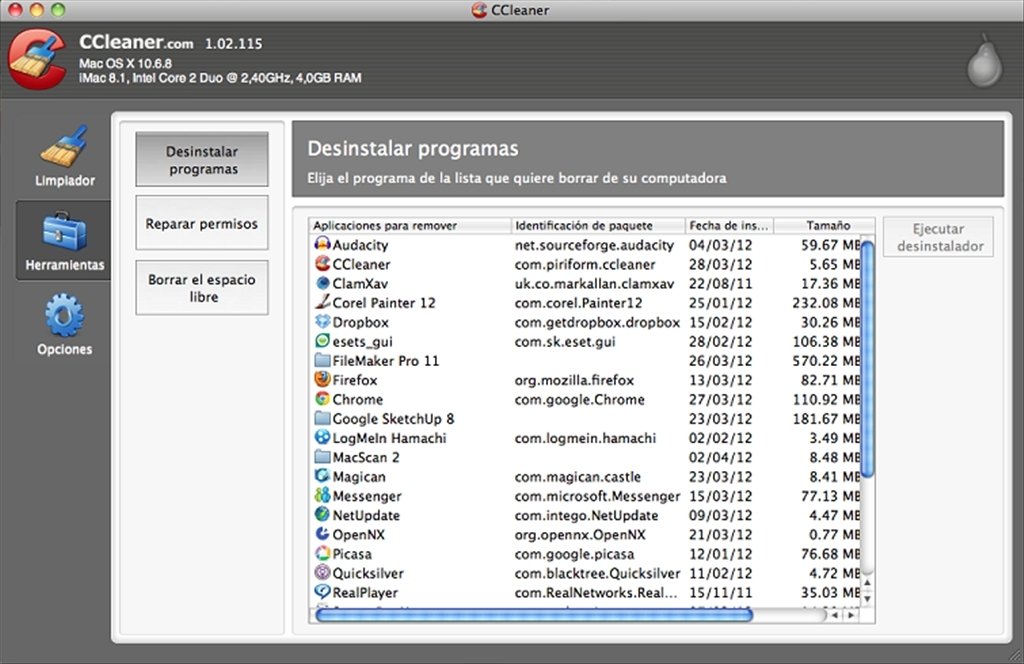Click the MacScan 2 folder icon
Screen dimensions: 1024x664
(x=322, y=457)
